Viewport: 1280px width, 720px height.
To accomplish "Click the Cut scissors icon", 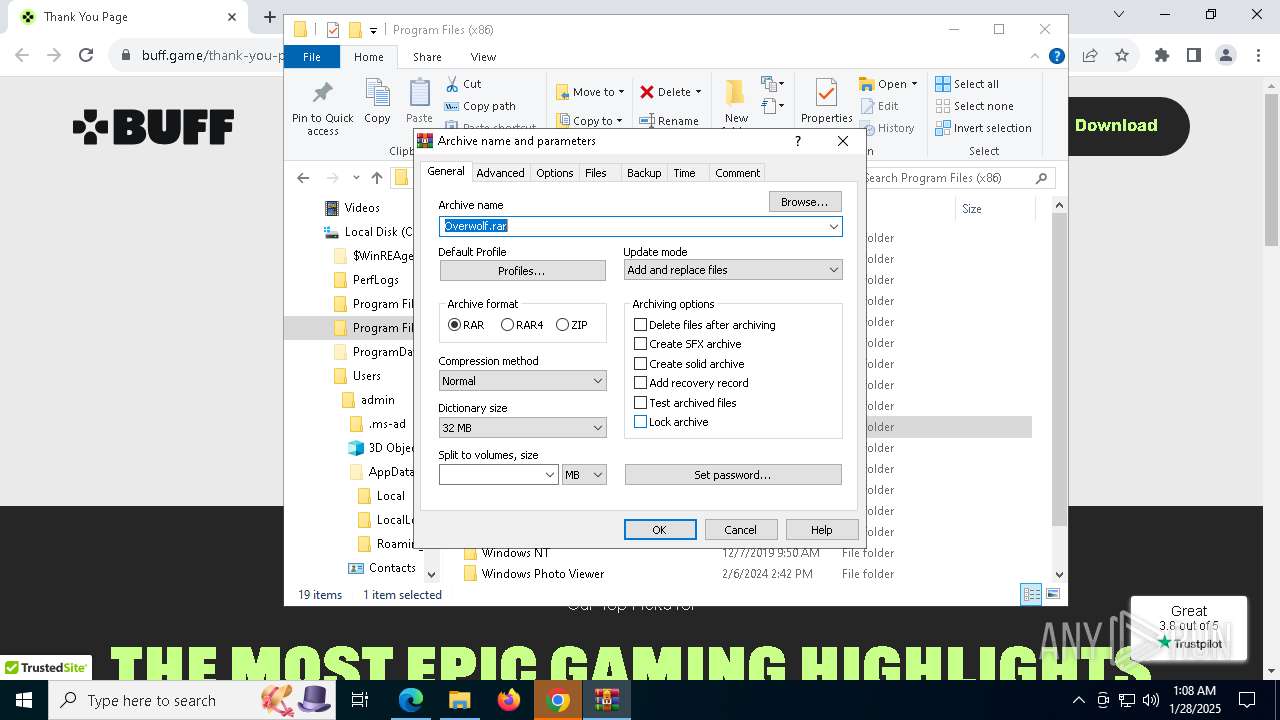I will pyautogui.click(x=452, y=84).
